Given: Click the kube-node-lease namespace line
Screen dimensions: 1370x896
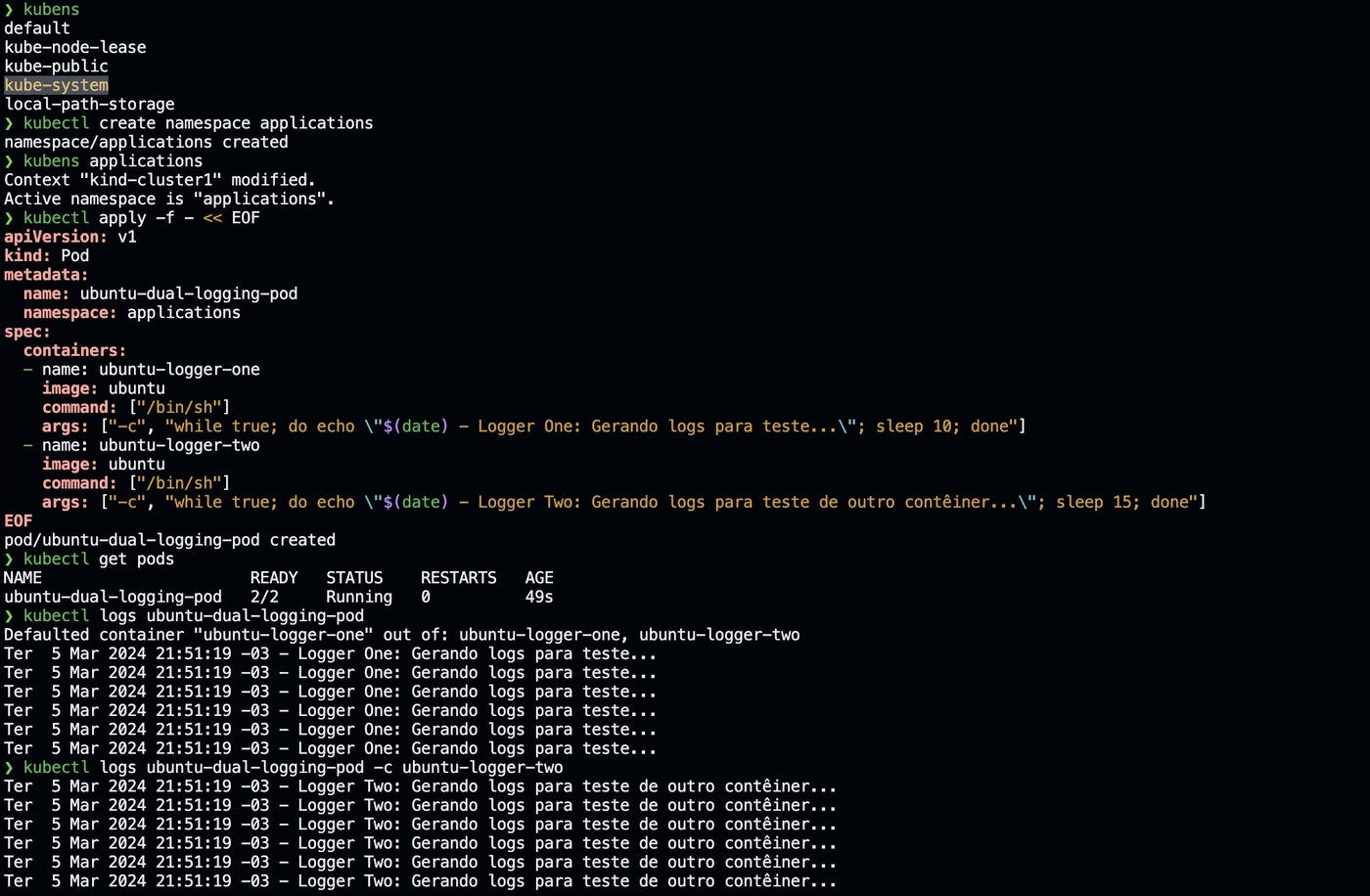Looking at the screenshot, I should click(x=74, y=47).
